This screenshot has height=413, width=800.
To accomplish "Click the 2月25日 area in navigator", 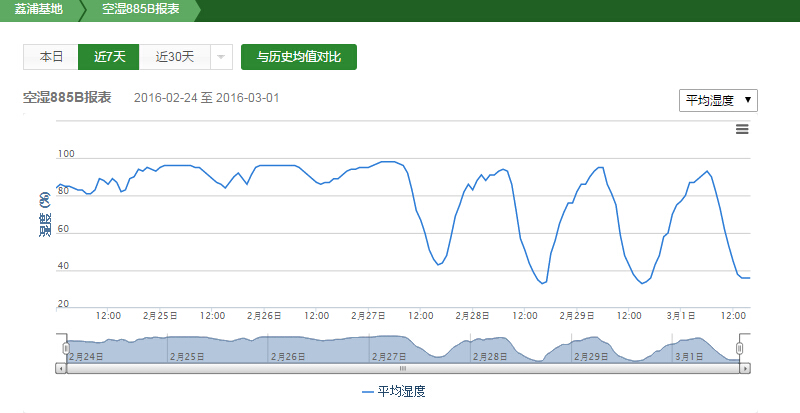I will coord(185,355).
